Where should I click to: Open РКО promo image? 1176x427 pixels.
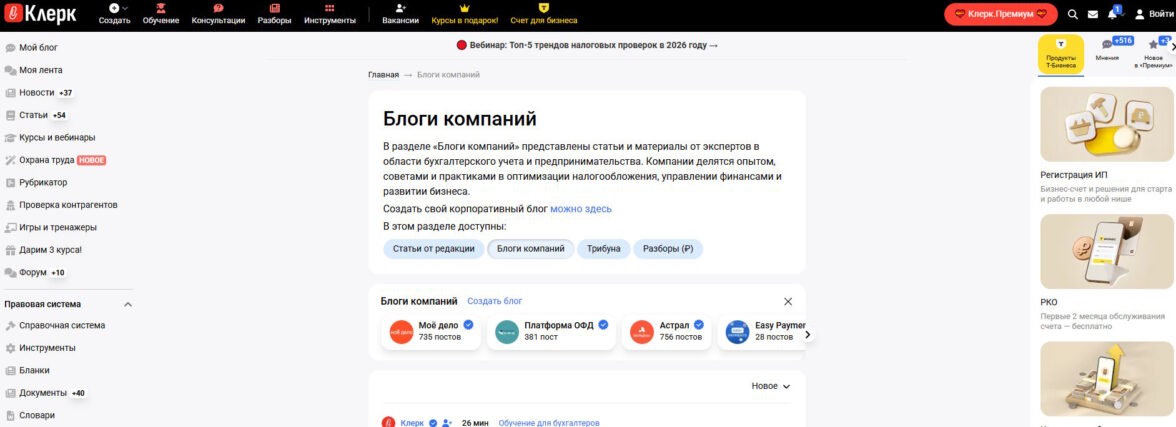coord(1107,252)
